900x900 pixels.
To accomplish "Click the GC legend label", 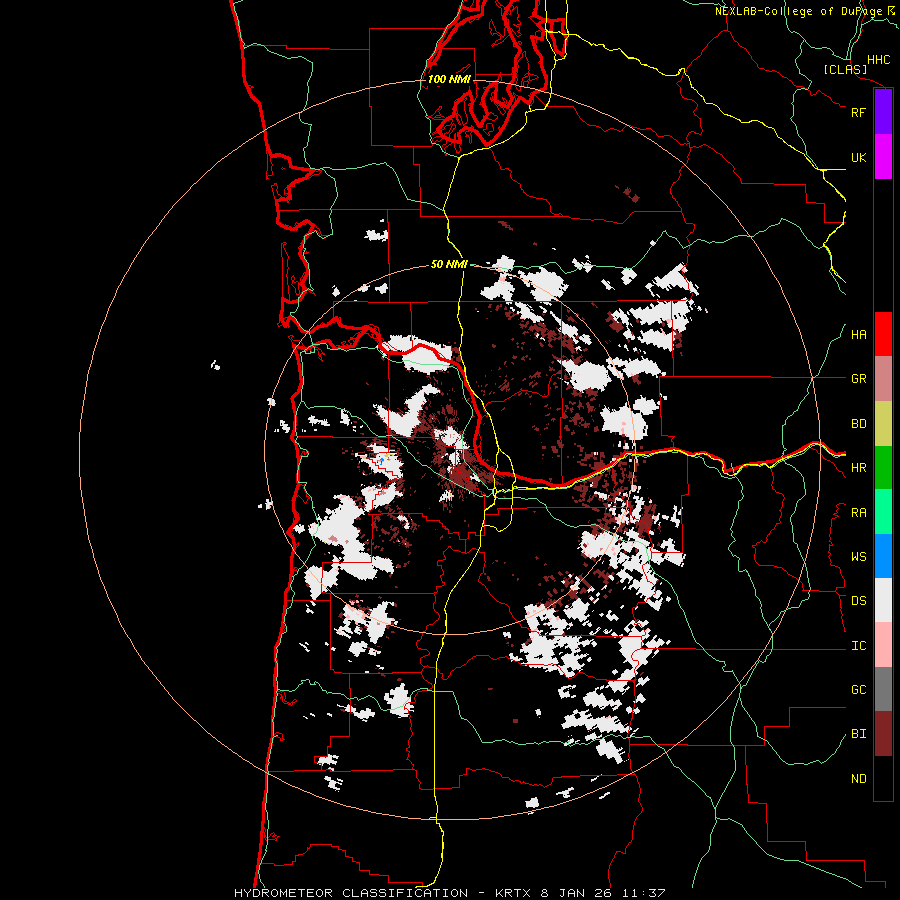I will point(858,690).
